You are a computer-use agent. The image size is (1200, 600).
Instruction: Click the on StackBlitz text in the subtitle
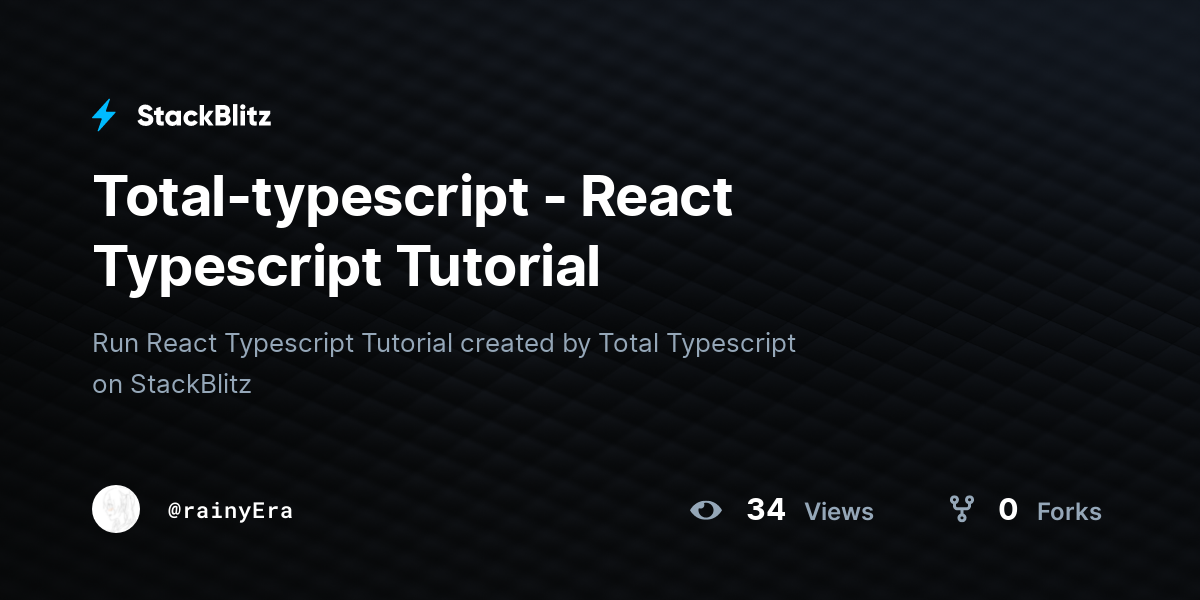coord(172,384)
